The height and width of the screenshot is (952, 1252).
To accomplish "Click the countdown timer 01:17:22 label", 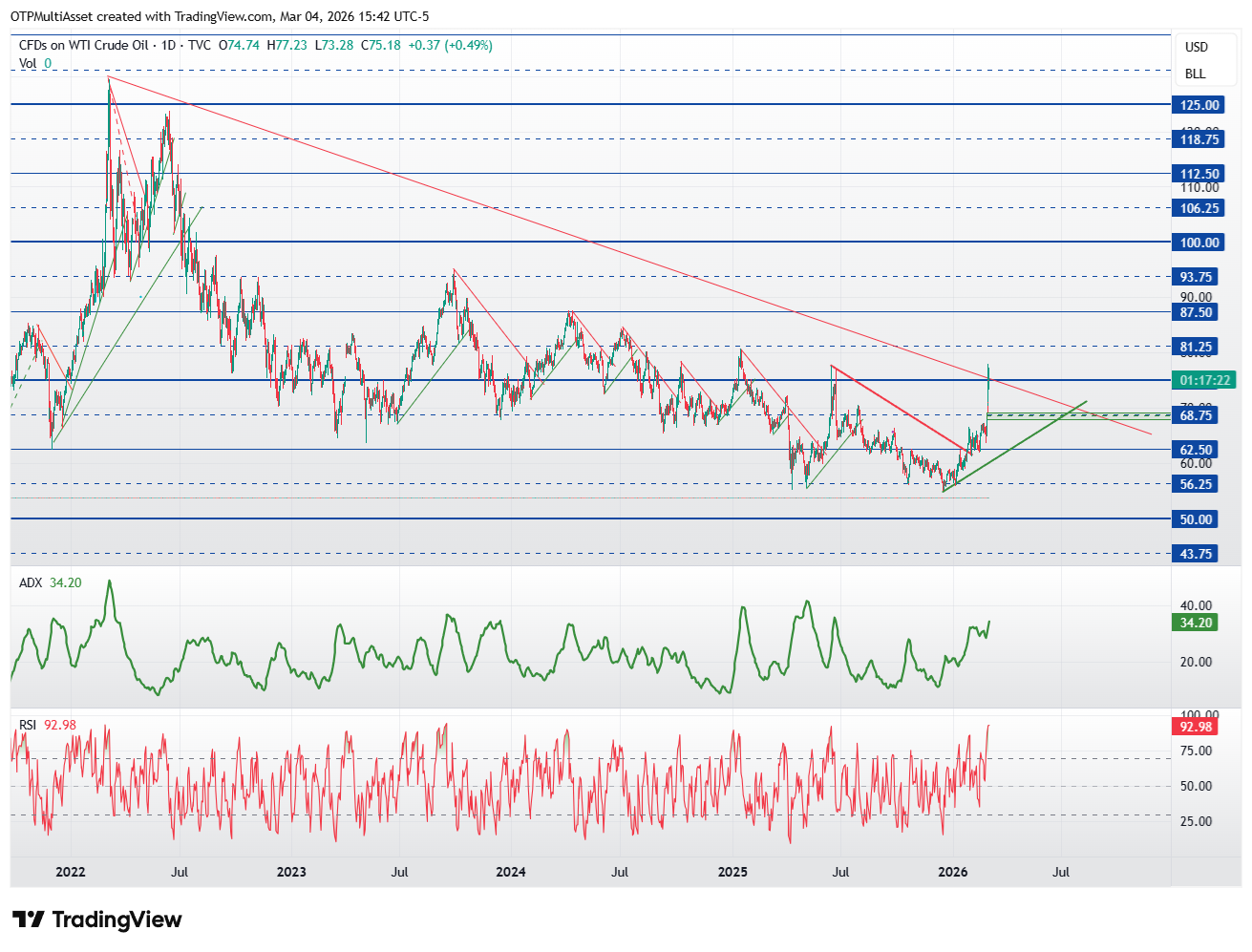I will (1204, 380).
